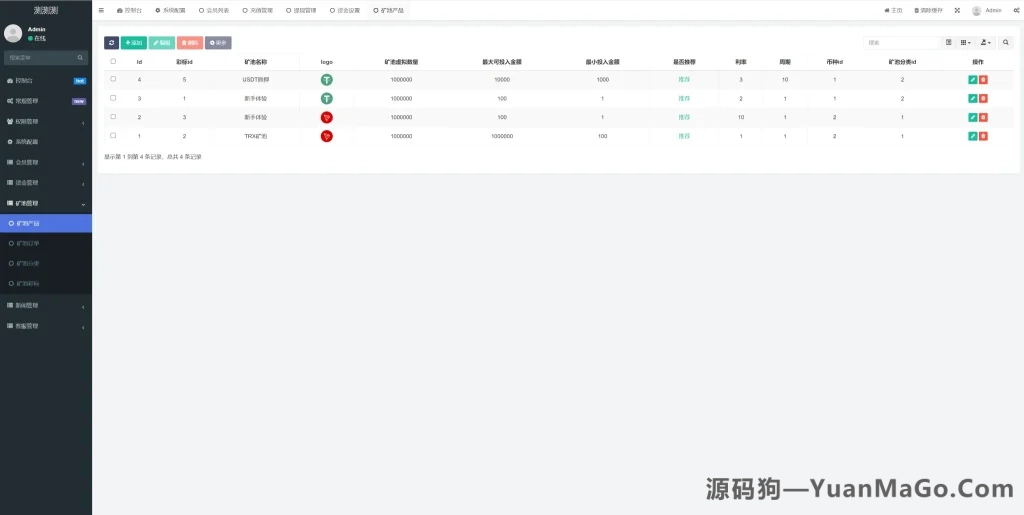Viewport: 1024px width, 515px height.
Task: Tick the checkbox for row id 4
Action: click(x=113, y=79)
